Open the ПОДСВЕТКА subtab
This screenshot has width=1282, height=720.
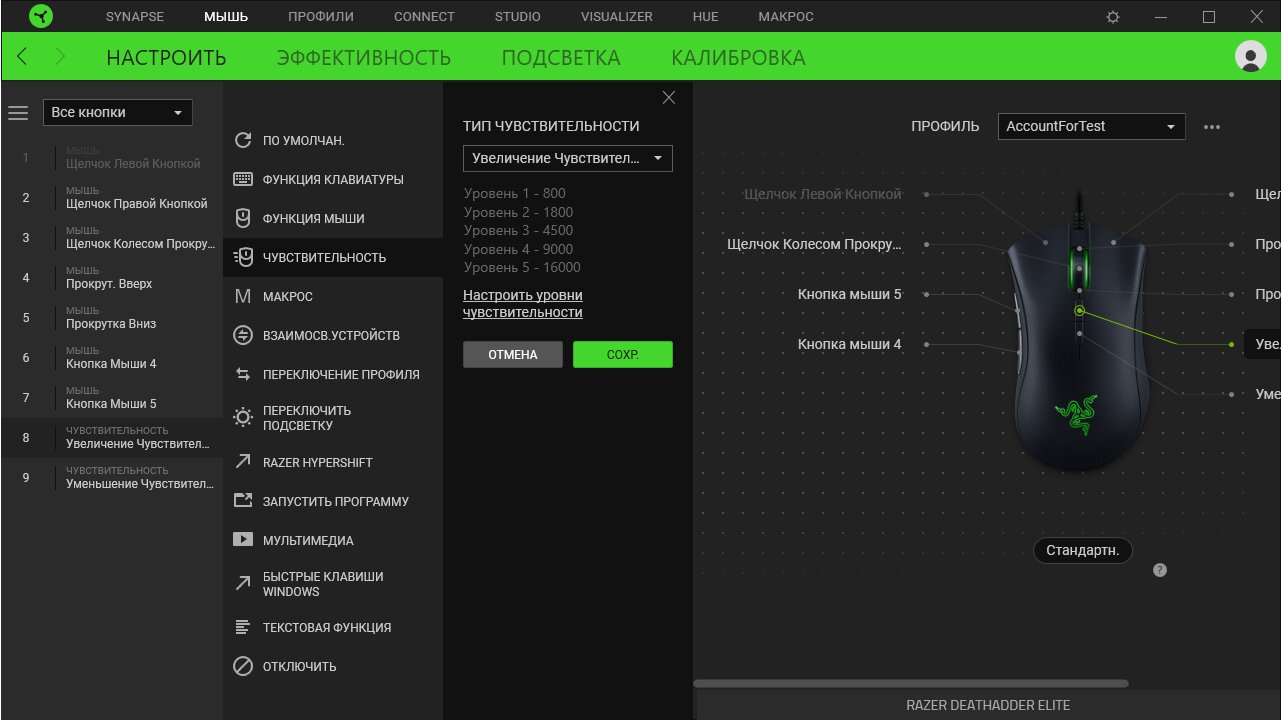pyautogui.click(x=561, y=58)
